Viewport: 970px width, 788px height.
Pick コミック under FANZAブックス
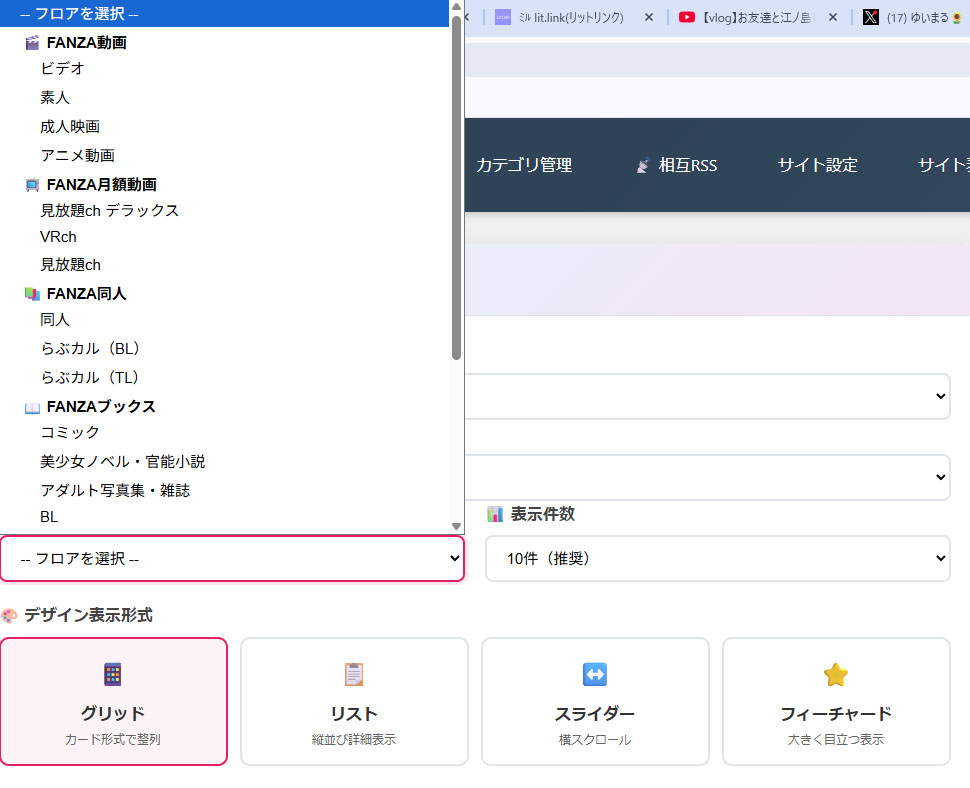70,432
